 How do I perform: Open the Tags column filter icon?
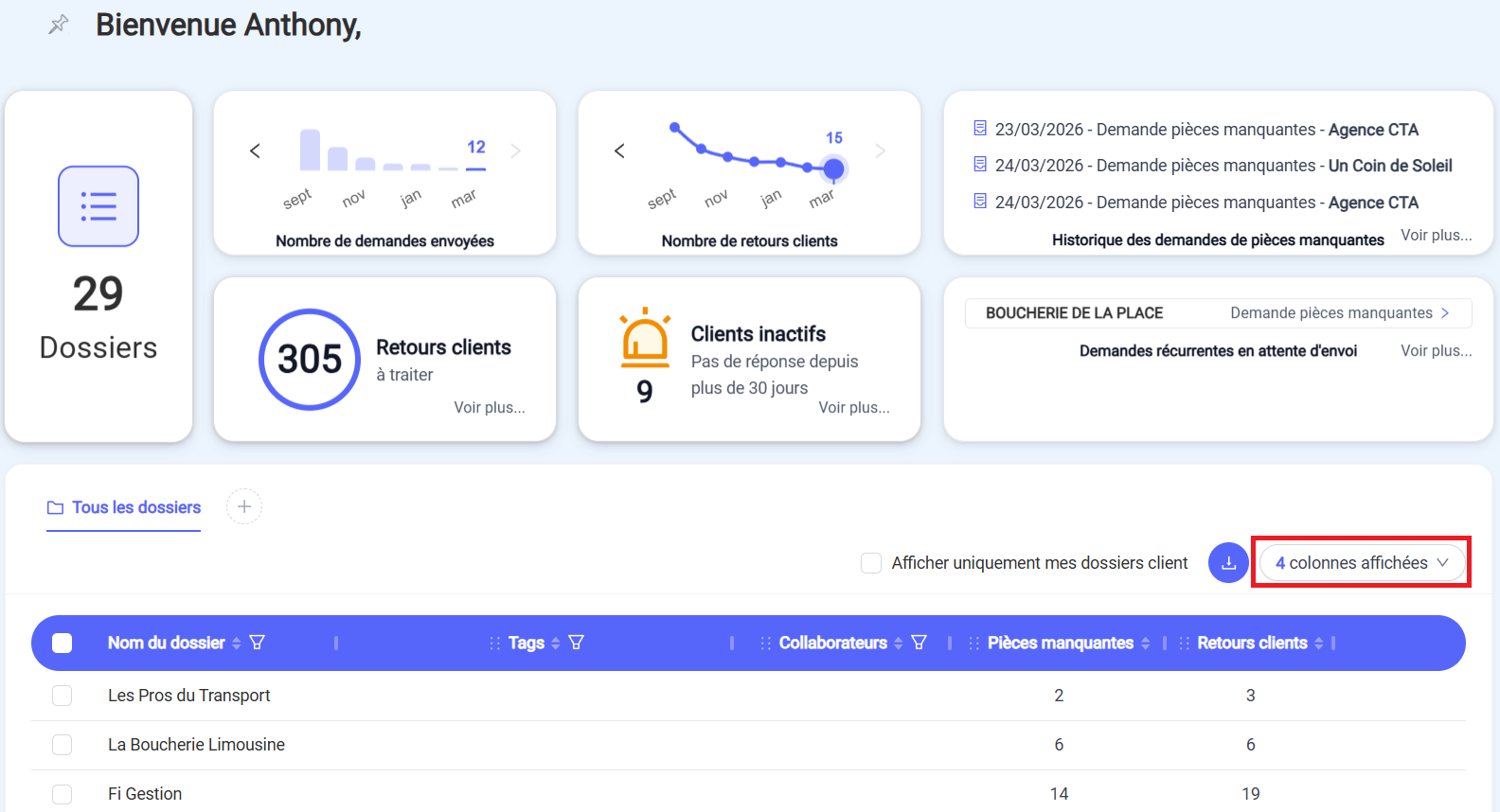(576, 643)
